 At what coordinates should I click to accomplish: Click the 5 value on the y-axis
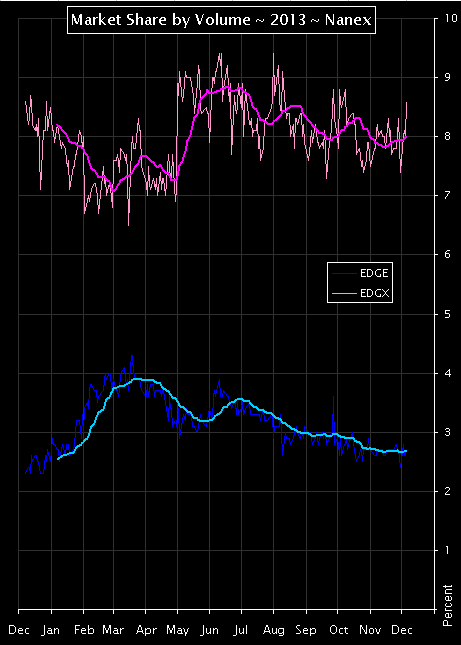point(448,314)
